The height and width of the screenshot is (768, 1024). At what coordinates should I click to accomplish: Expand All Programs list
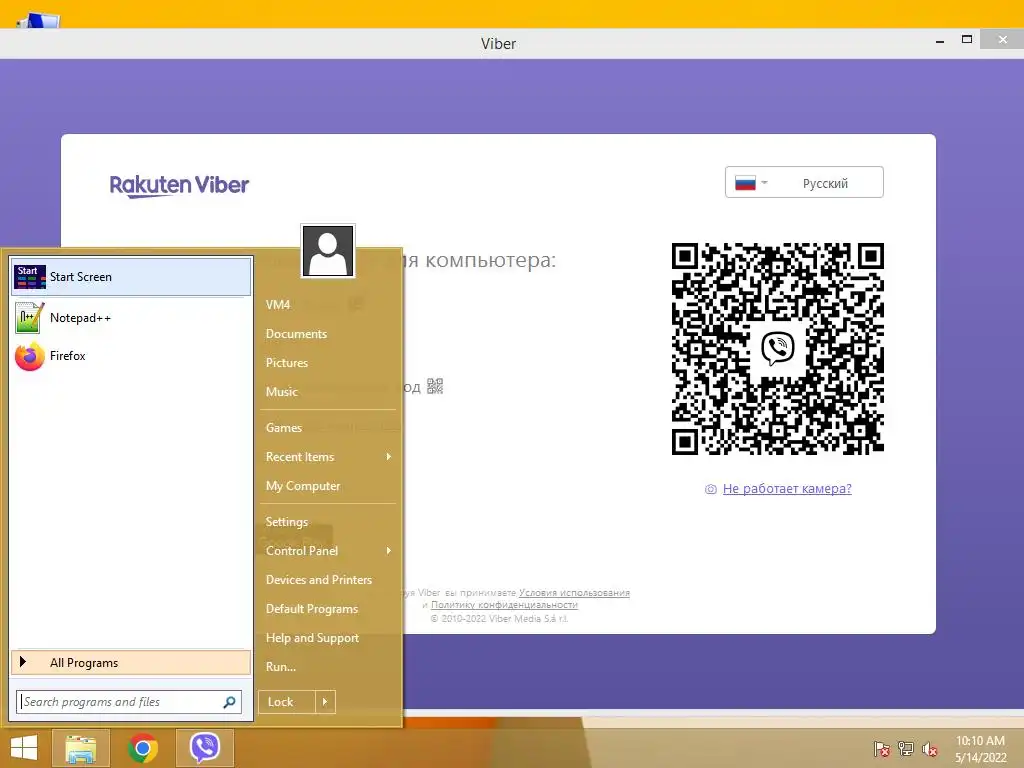pos(131,662)
